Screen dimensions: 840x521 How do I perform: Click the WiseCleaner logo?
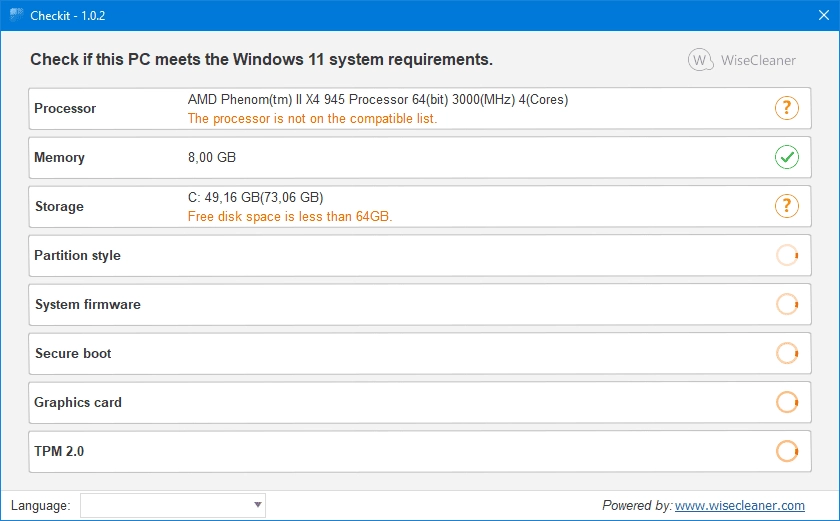[742, 60]
